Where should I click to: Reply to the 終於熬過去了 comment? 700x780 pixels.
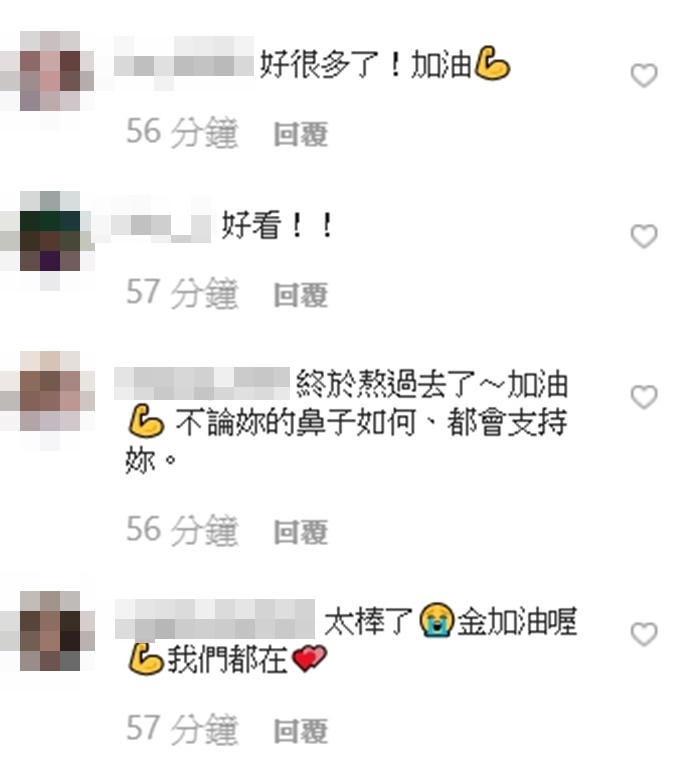click(x=301, y=532)
